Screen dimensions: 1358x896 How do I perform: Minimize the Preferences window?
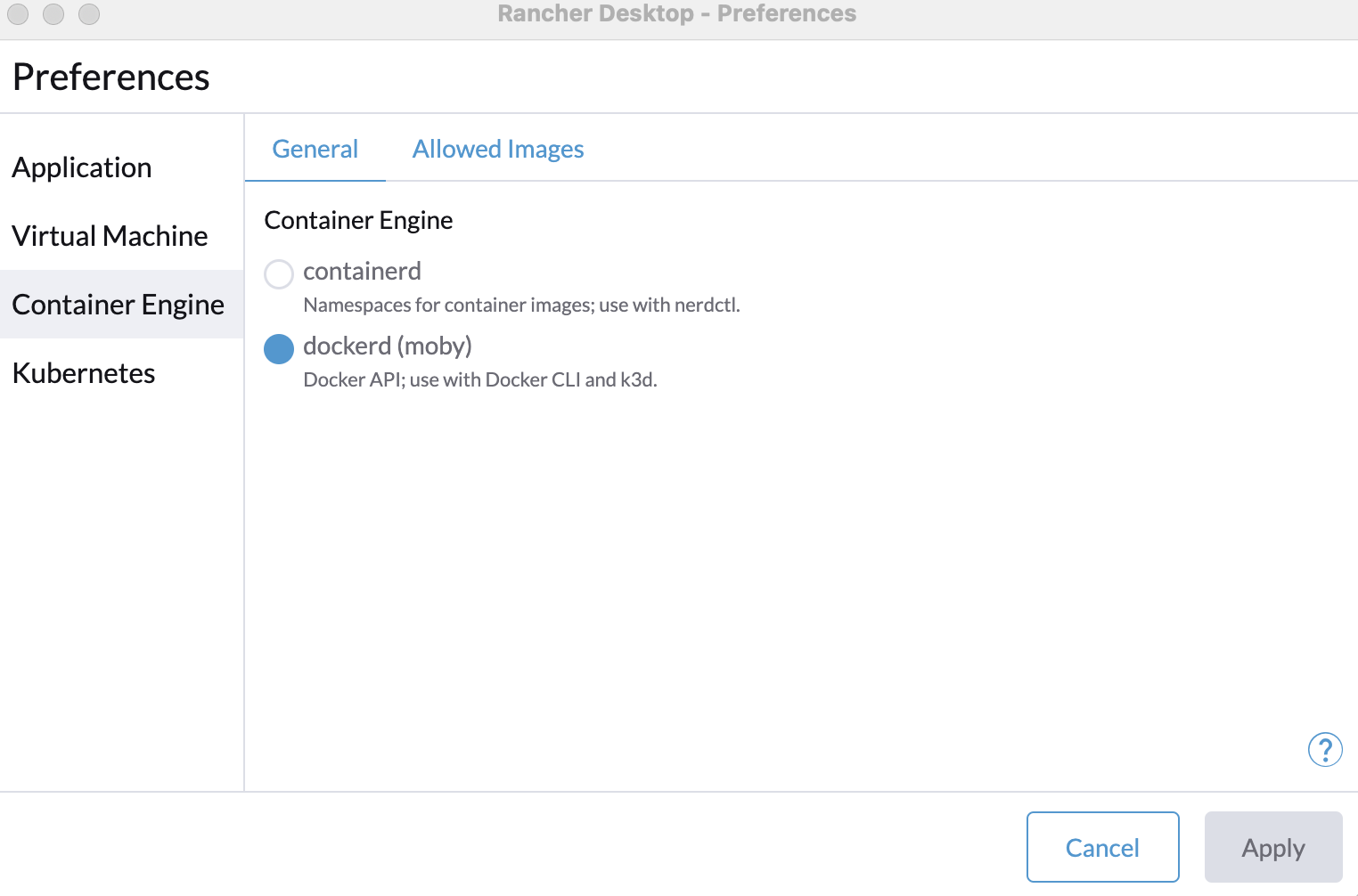[x=53, y=14]
